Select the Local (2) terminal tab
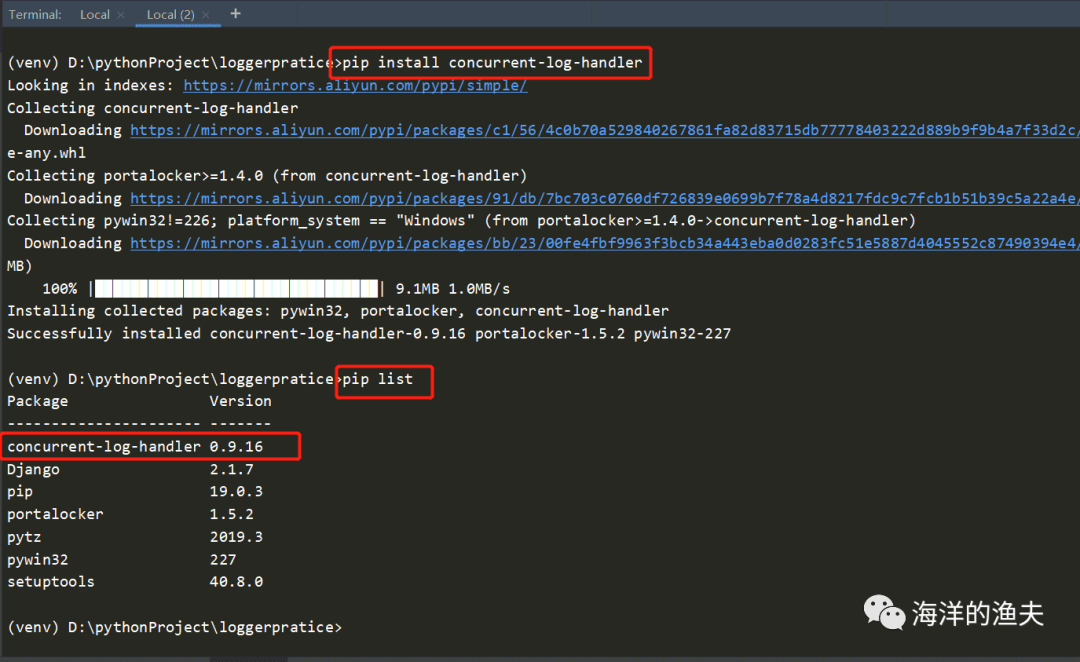Viewport: 1080px width, 662px height. (x=171, y=14)
